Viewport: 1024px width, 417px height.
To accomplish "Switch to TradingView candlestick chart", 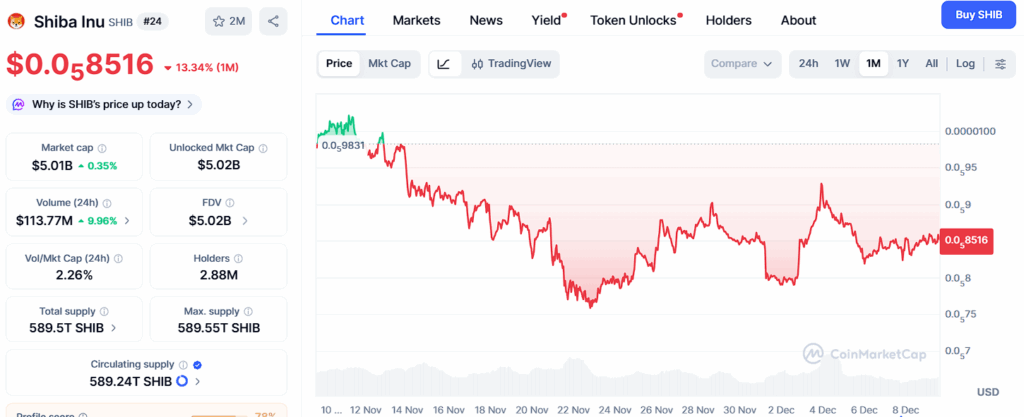I will pos(511,64).
